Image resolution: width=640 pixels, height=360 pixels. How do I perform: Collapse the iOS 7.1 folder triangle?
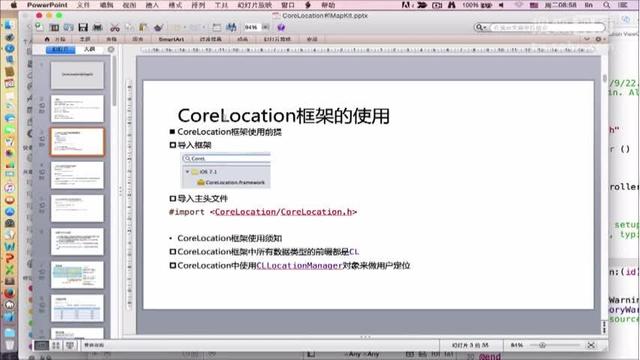click(187, 172)
